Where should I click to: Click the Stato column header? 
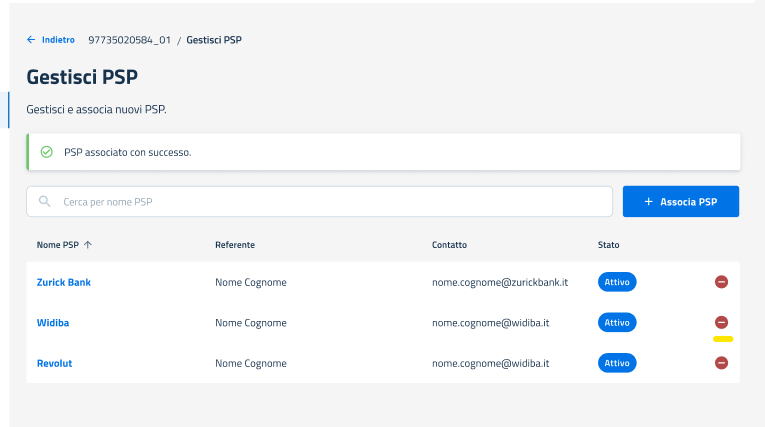click(608, 244)
